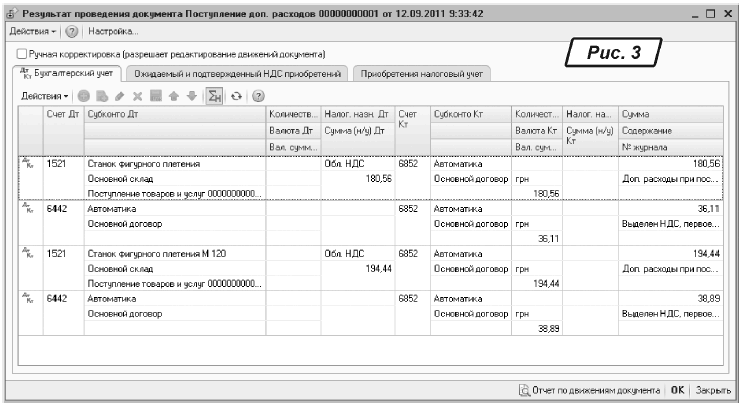The width and height of the screenshot is (742, 406).
Task: Open the top Действия dropdown menu
Action: point(31,34)
